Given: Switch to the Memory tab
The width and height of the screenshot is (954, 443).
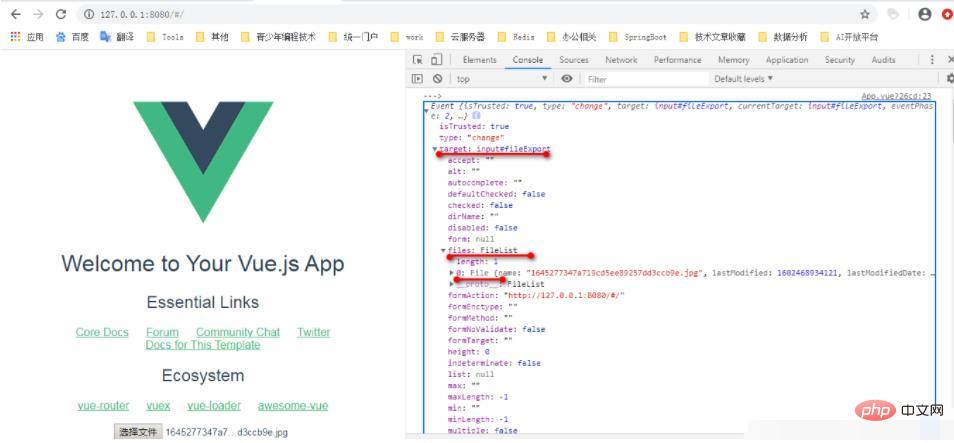Looking at the screenshot, I should tap(733, 60).
